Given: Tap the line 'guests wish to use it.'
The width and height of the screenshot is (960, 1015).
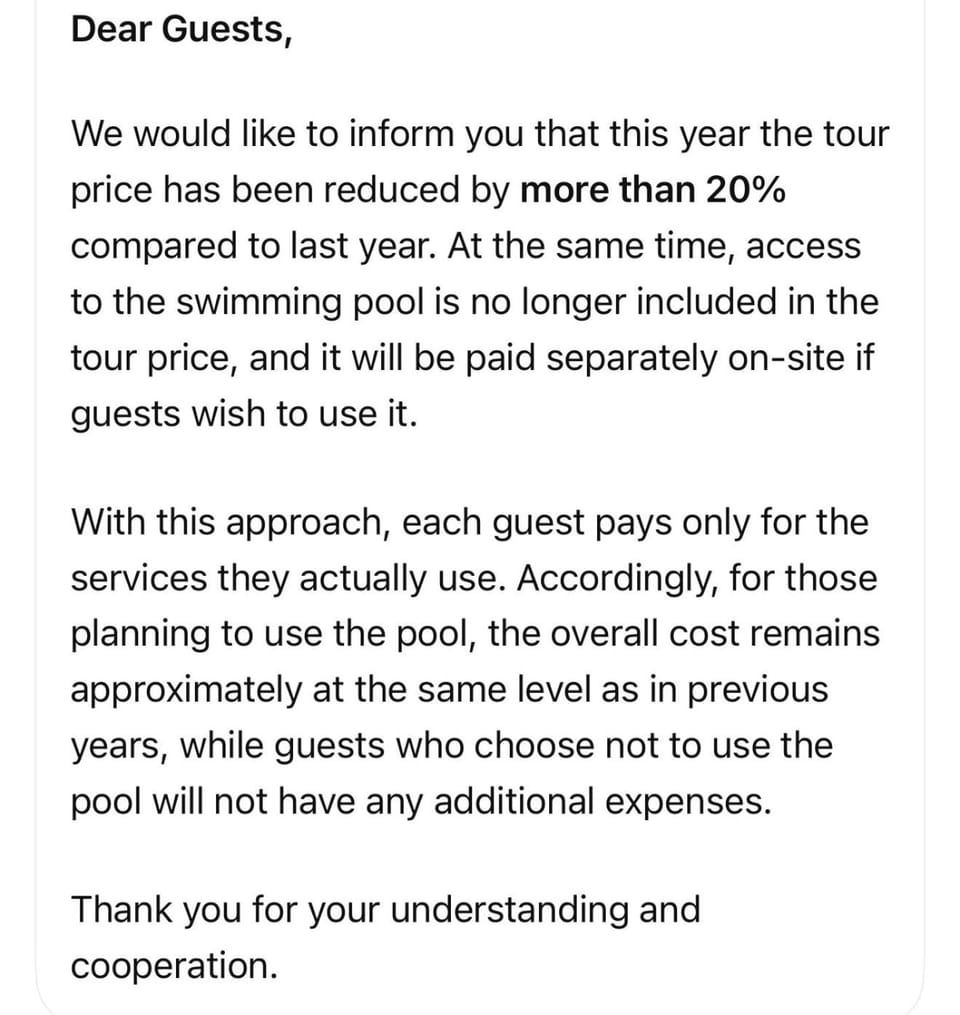Looking at the screenshot, I should point(243,414).
